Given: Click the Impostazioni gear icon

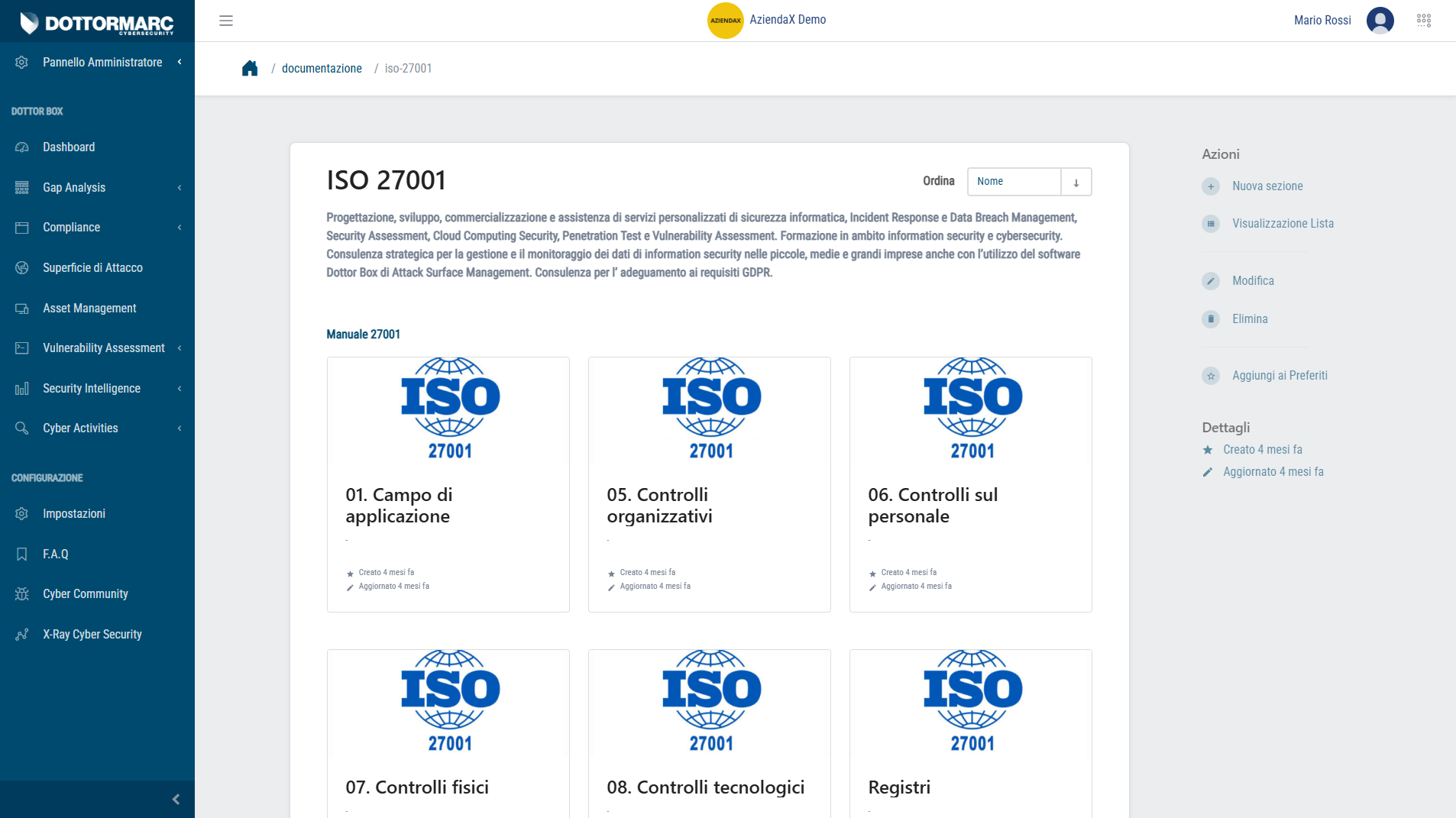Looking at the screenshot, I should point(22,514).
